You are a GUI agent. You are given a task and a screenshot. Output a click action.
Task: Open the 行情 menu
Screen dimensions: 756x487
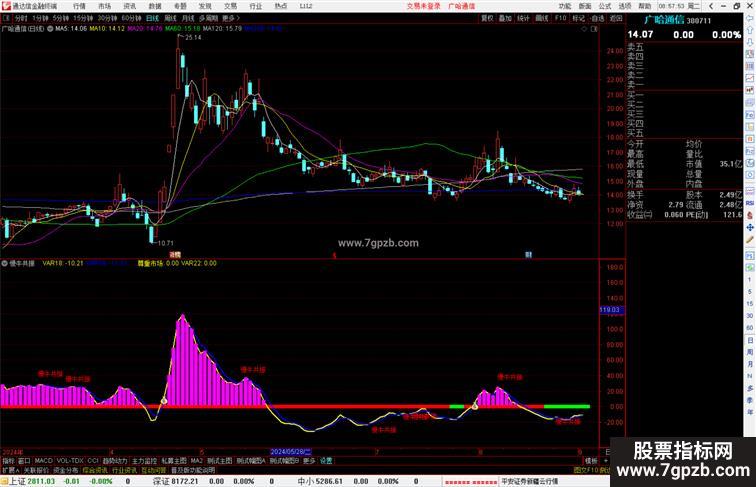(79, 6)
